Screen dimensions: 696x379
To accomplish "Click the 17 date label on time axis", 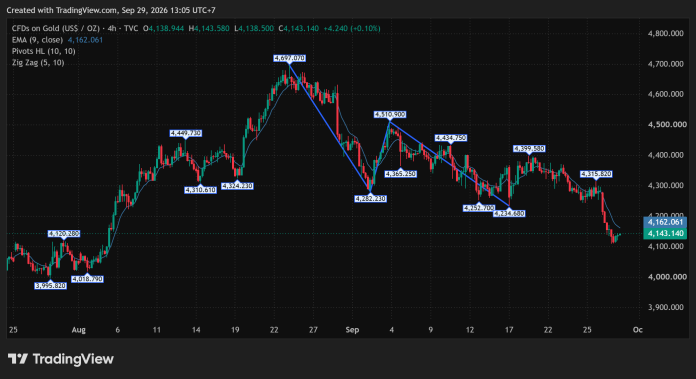I will [509, 330].
